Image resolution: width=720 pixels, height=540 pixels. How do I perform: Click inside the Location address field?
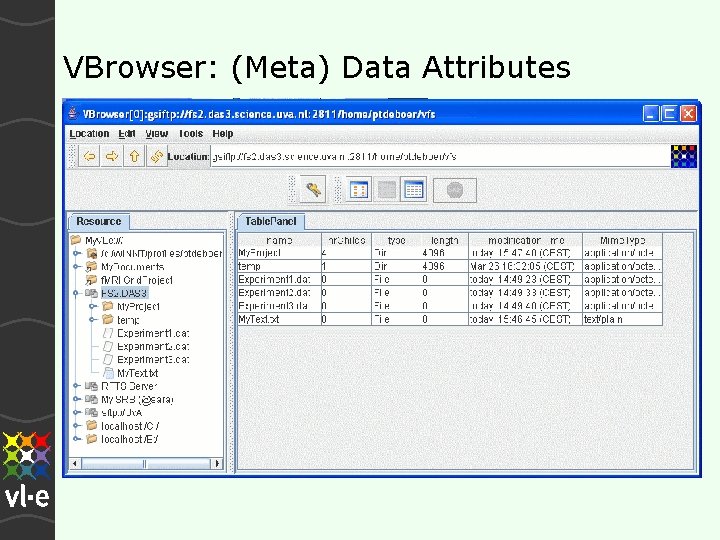pyautogui.click(x=440, y=157)
